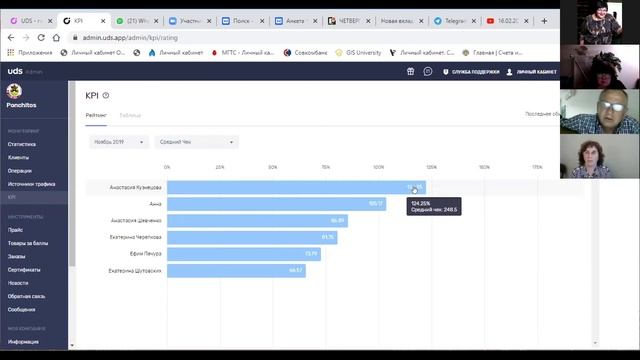The width and height of the screenshot is (640, 360).
Task: Switch to the Таблица tab
Action: [130, 116]
